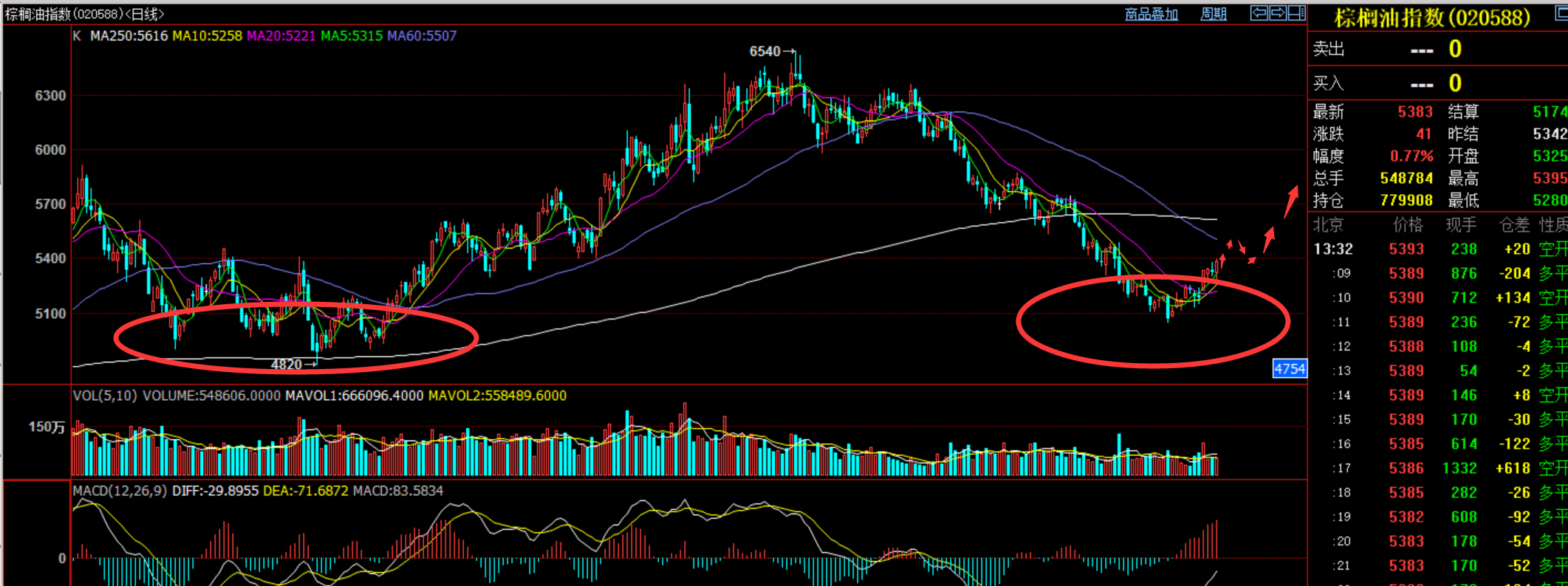1568x586 pixels.
Task: Click the VOLUME:548606.0000 readout
Action: pyautogui.click(x=211, y=396)
